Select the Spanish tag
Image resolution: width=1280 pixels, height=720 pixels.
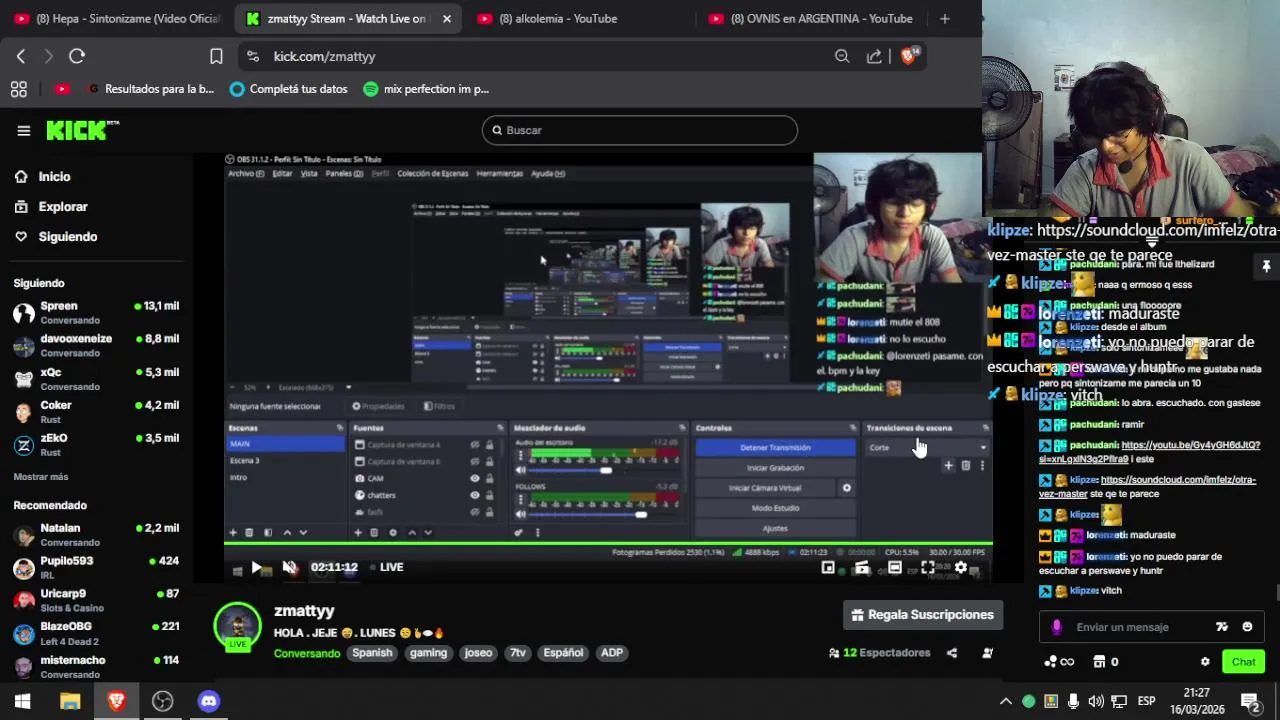pos(372,653)
